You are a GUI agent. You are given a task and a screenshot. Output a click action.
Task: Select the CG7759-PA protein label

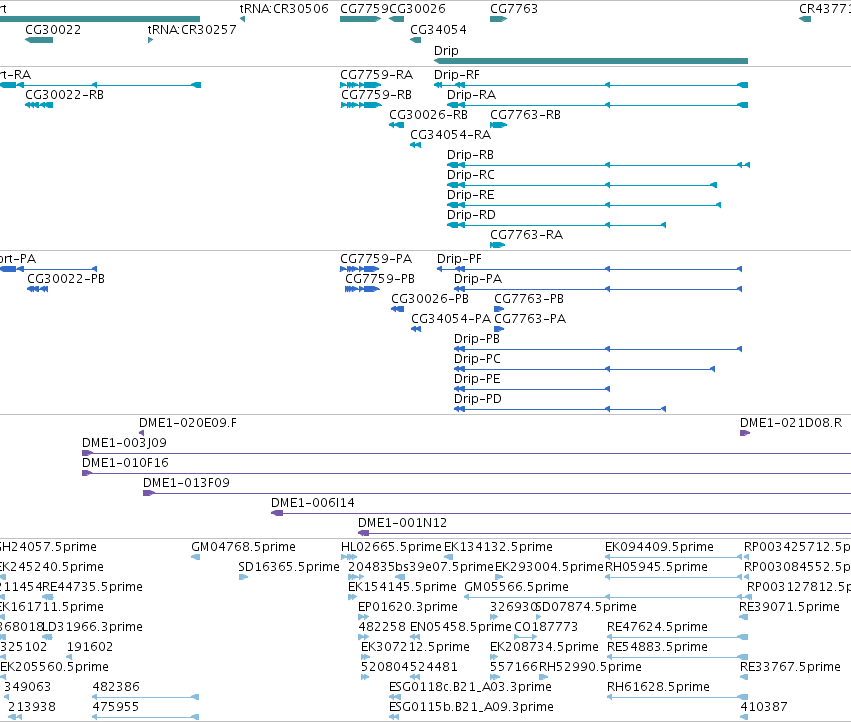[376, 258]
